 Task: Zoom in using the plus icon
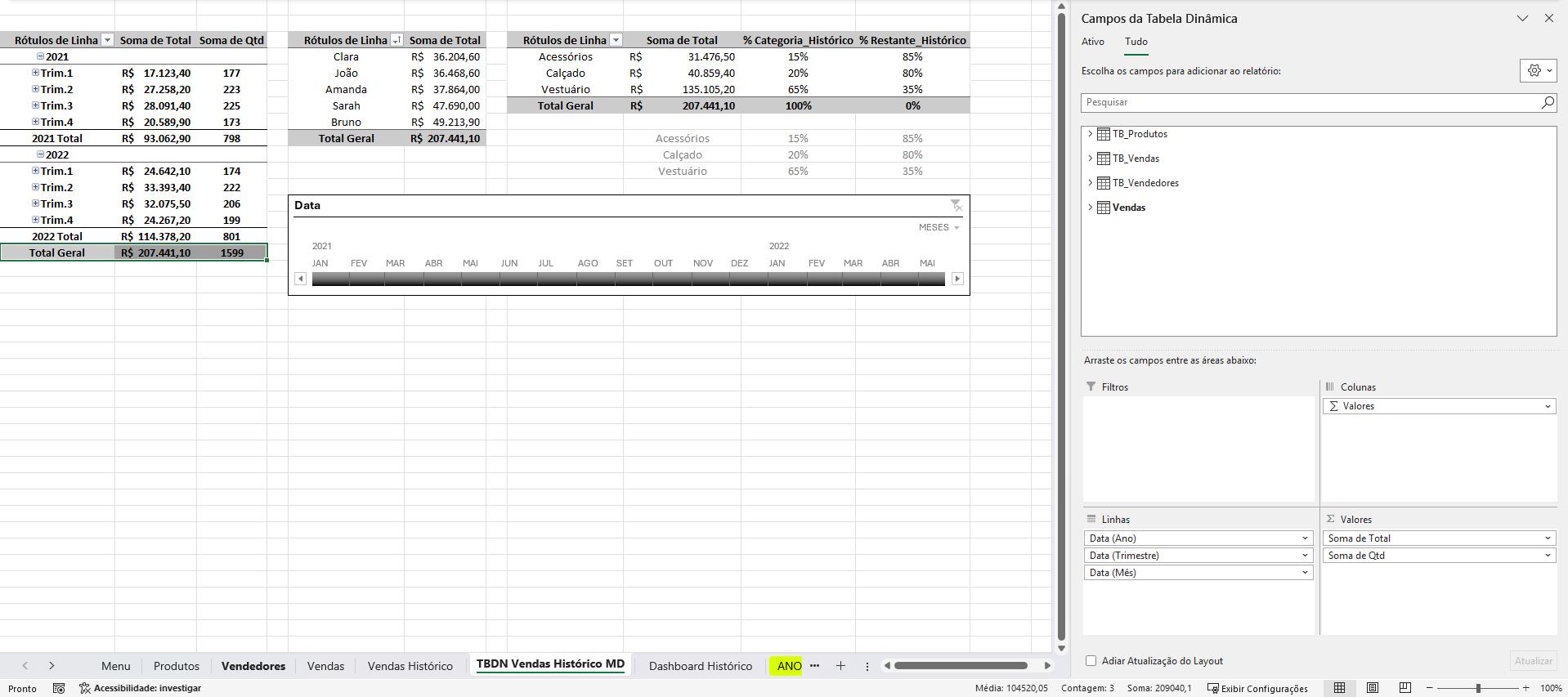click(1525, 688)
